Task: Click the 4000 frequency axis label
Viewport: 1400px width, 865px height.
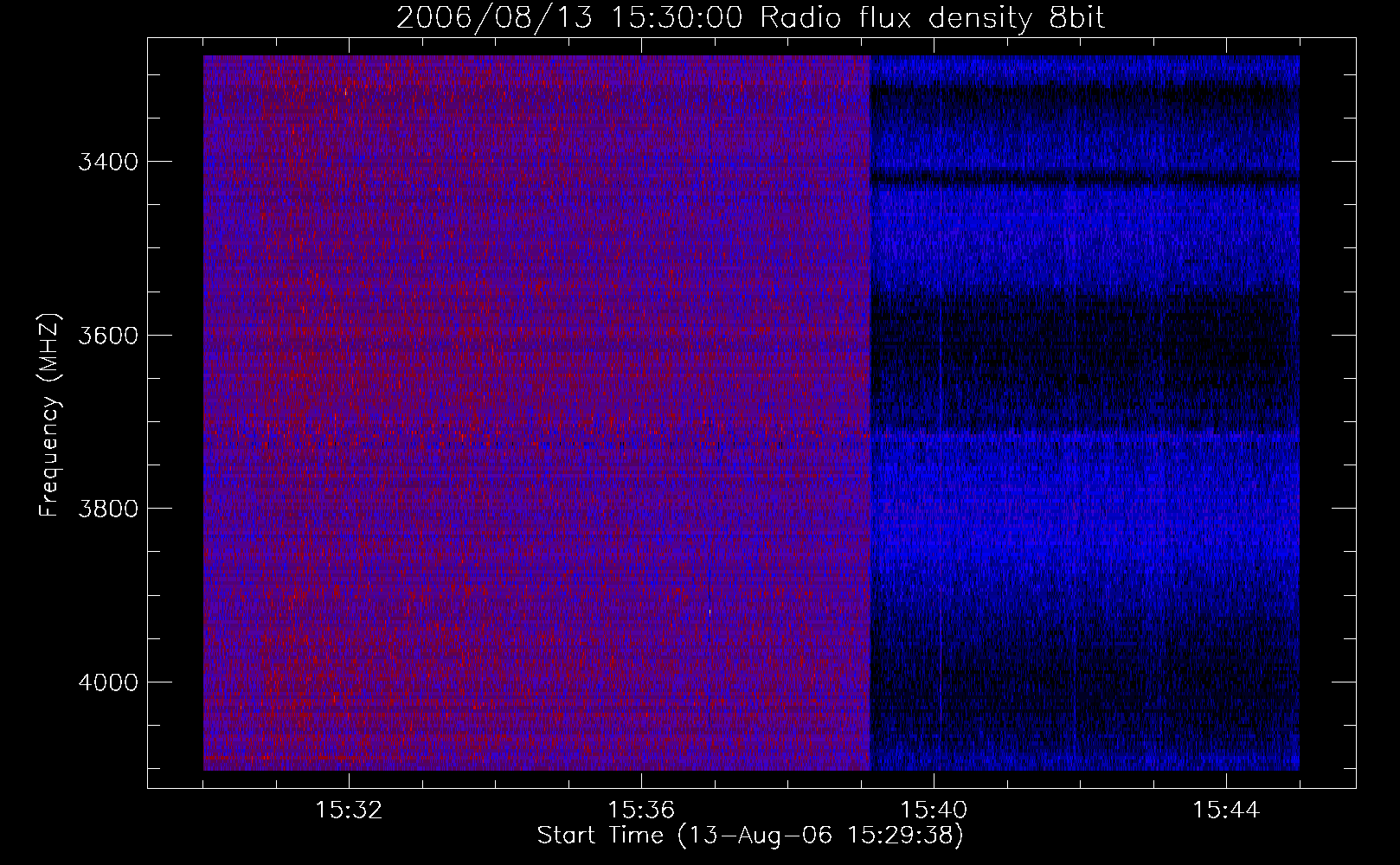Action: coord(108,682)
